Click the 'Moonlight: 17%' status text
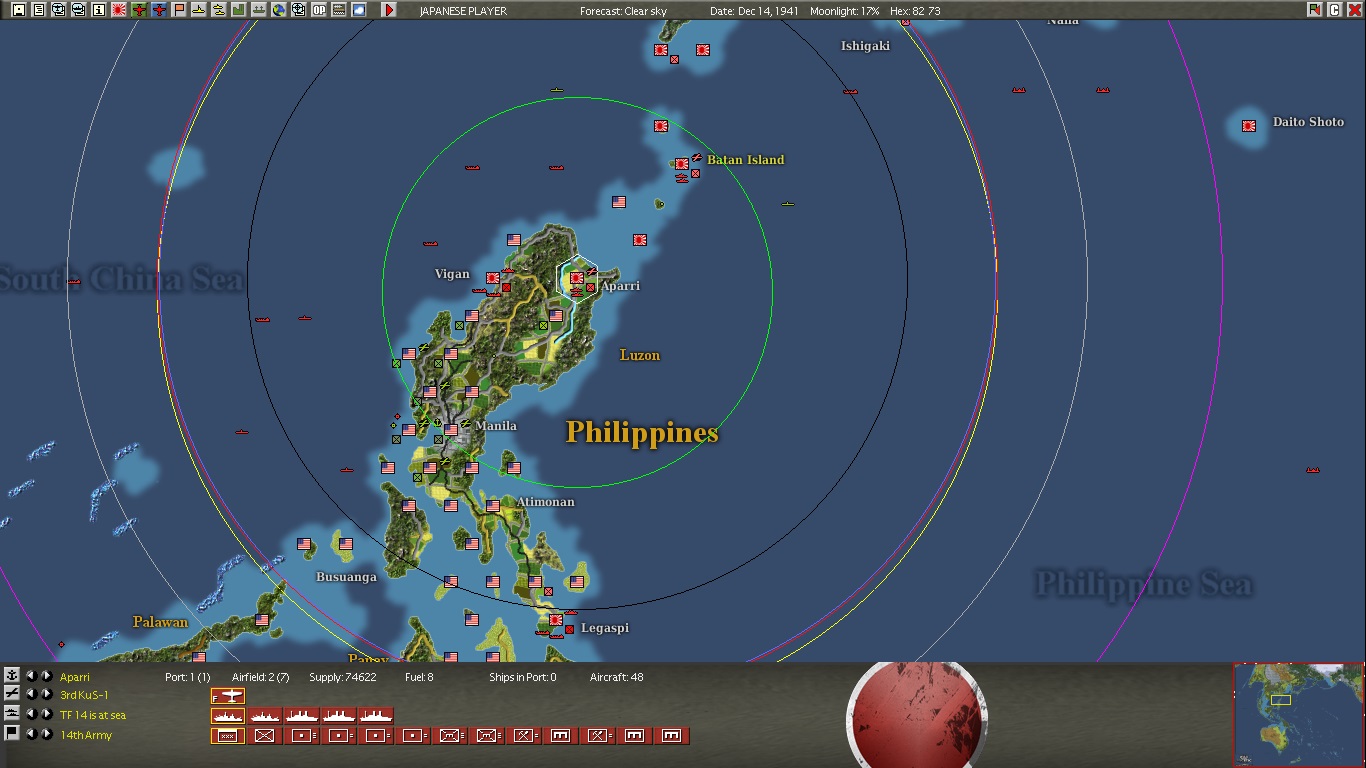This screenshot has height=768, width=1366. point(845,11)
